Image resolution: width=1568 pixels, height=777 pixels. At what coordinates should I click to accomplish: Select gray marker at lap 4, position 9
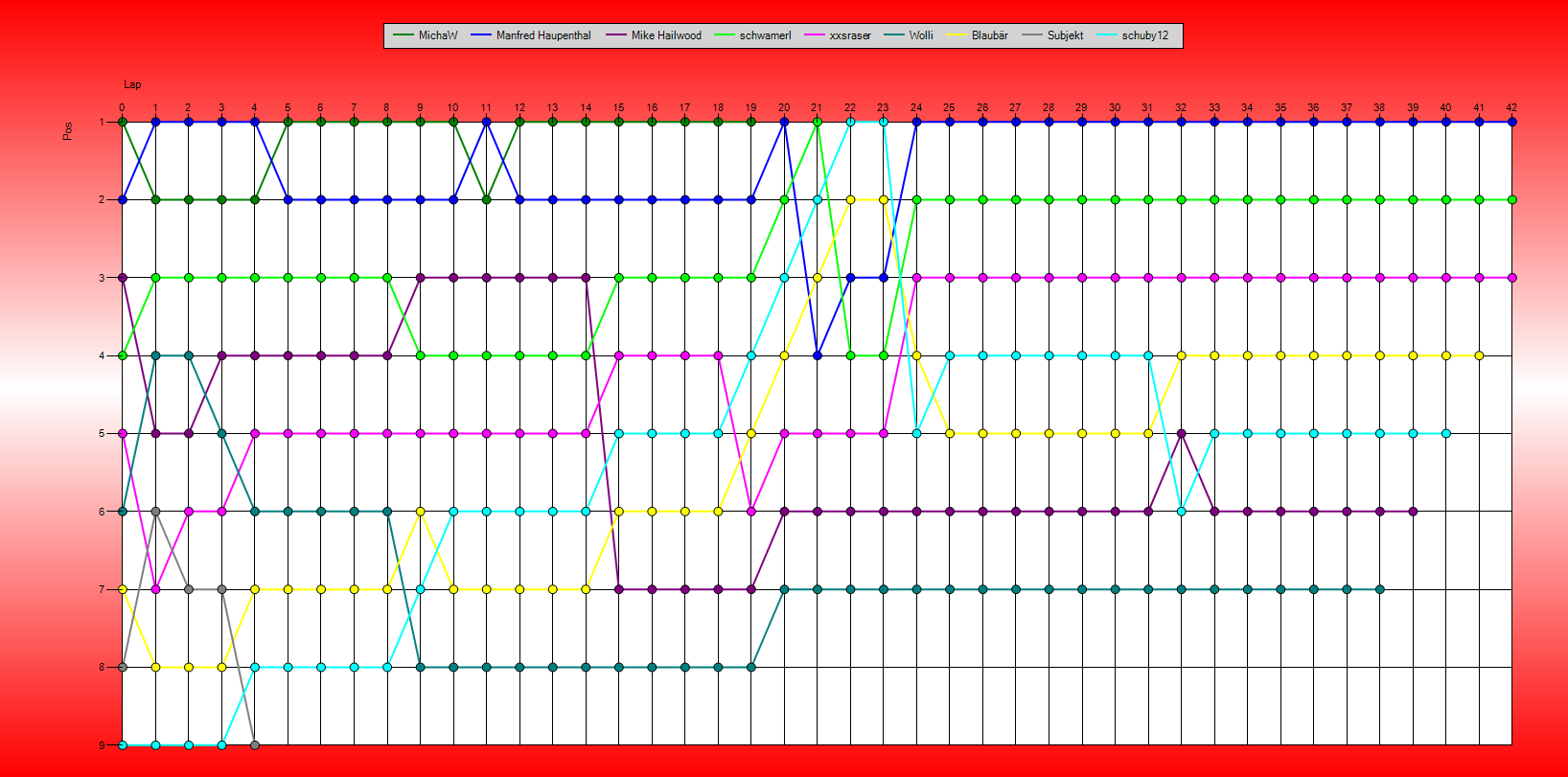click(x=255, y=744)
